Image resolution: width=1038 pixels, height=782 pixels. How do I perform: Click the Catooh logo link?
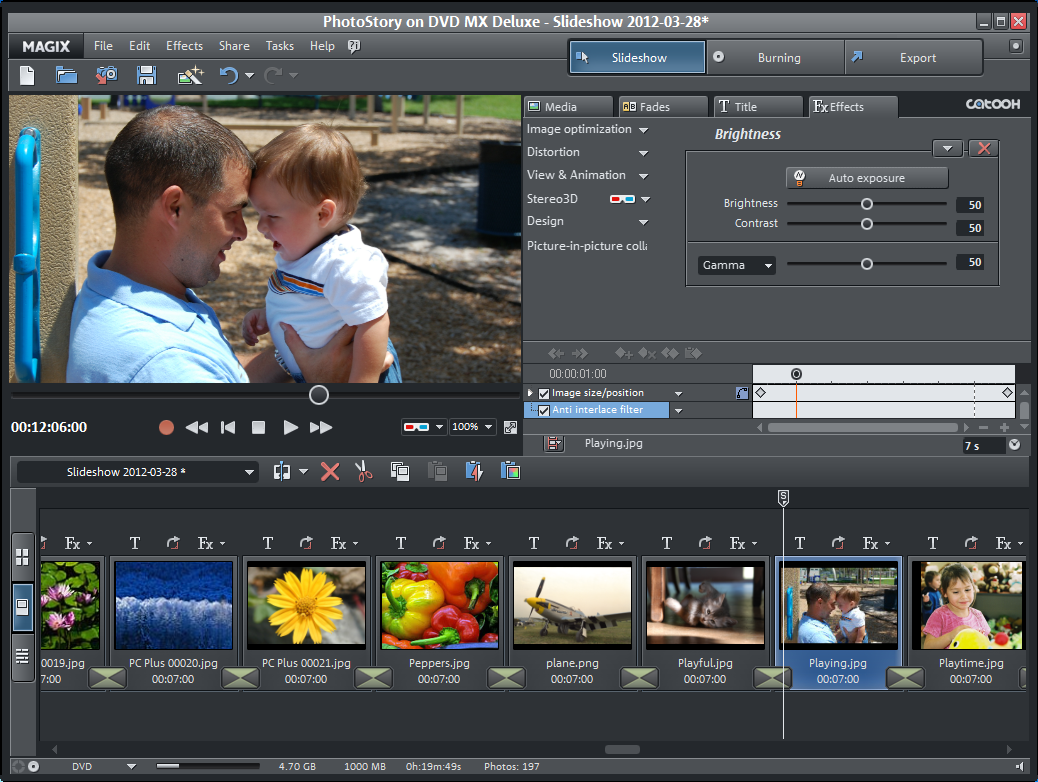pos(992,104)
